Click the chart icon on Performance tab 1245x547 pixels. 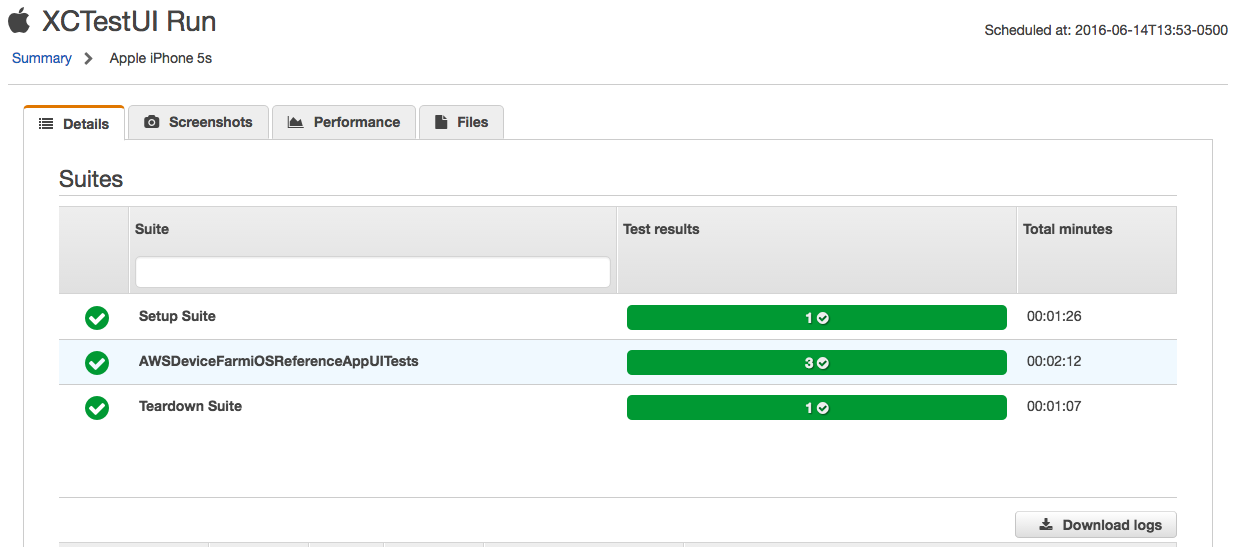pyautogui.click(x=295, y=122)
